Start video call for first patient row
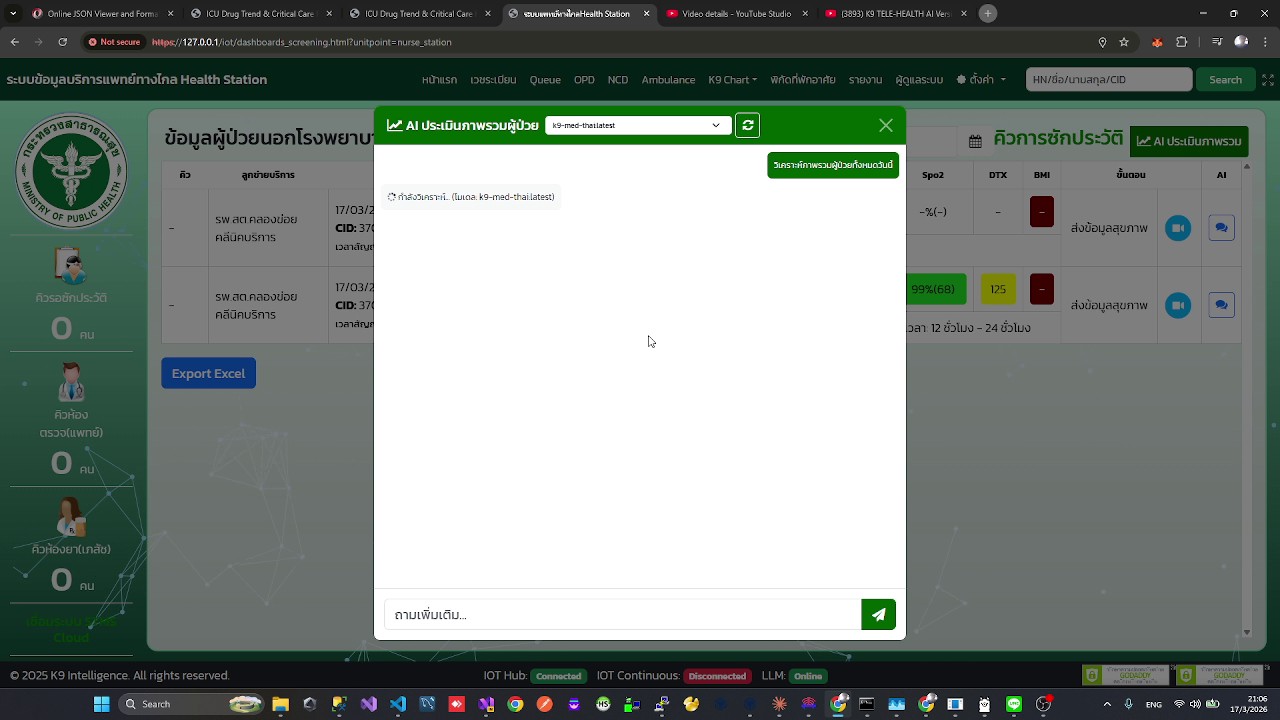Screen dimensions: 1280x720 [x=1178, y=228]
